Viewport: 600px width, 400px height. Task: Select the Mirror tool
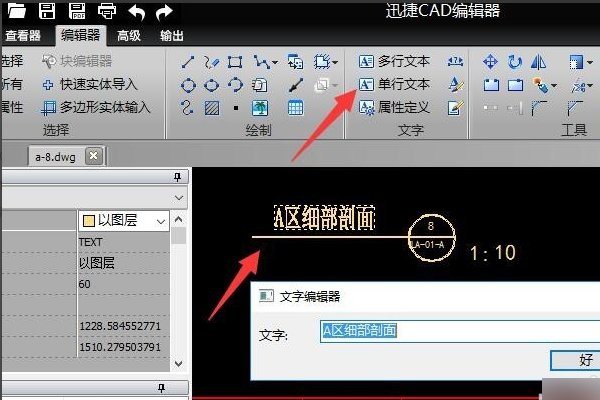(538, 62)
